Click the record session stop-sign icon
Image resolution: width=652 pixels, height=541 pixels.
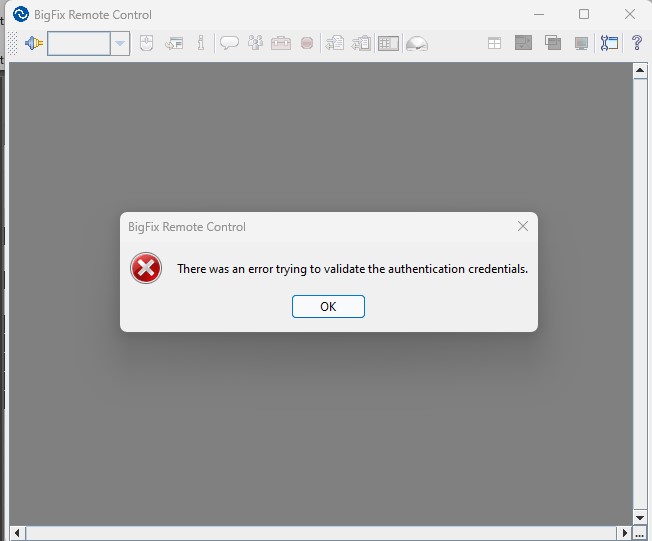(307, 43)
